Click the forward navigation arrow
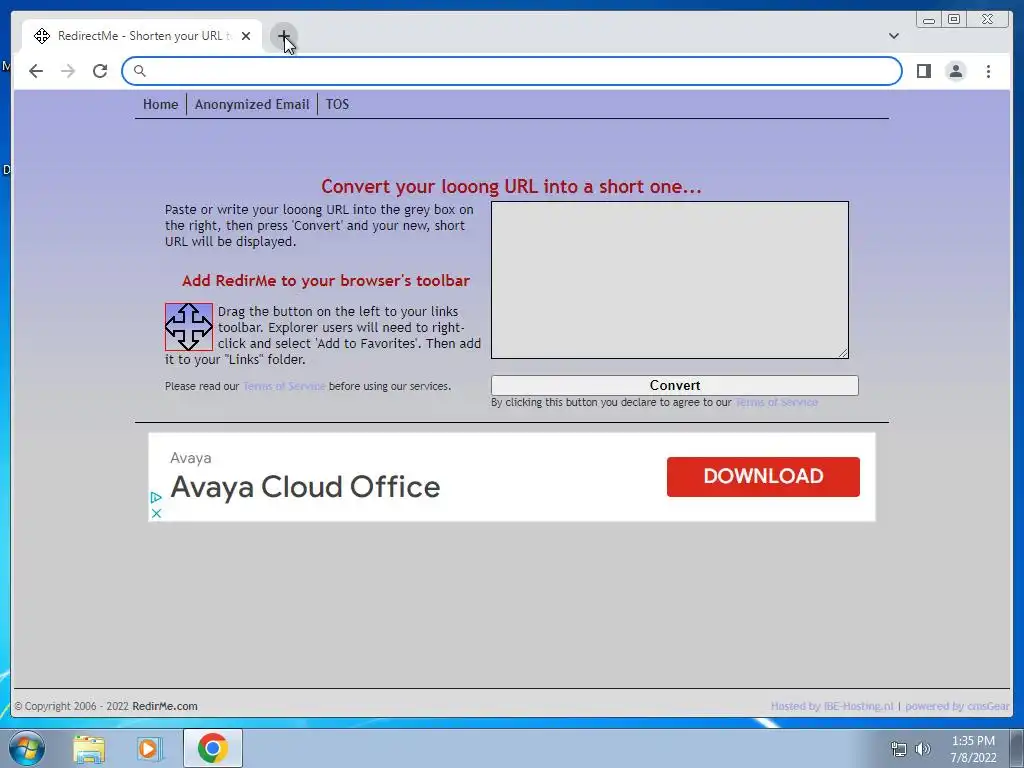1024x768 pixels. point(68,71)
